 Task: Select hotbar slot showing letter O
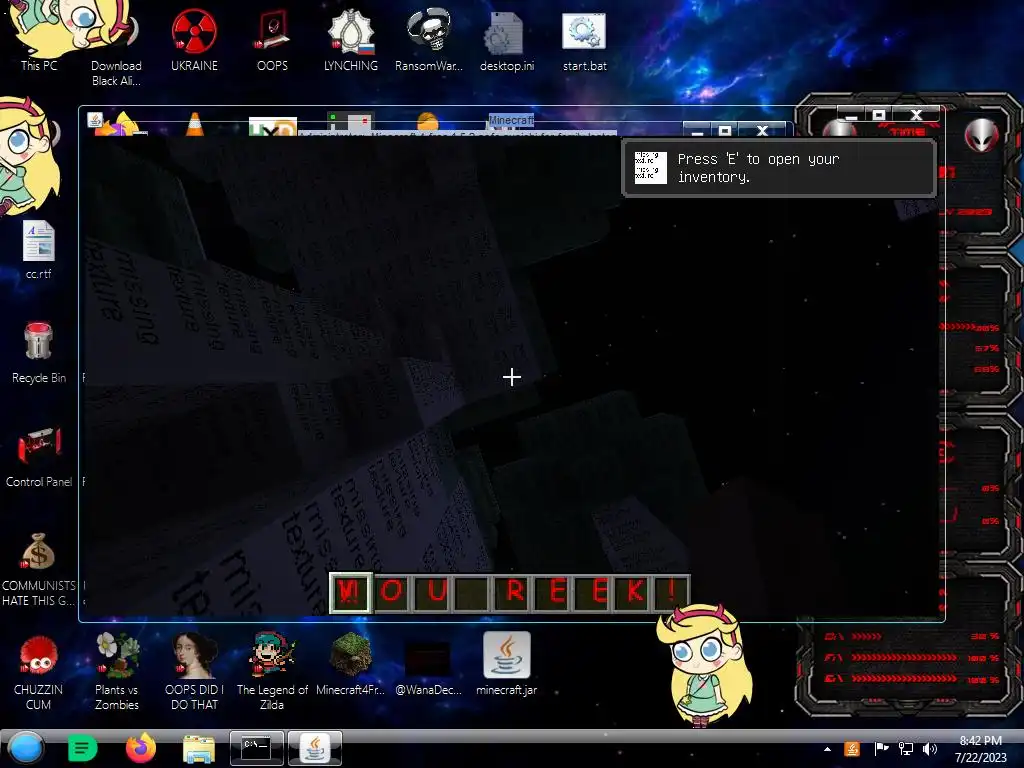tap(392, 592)
